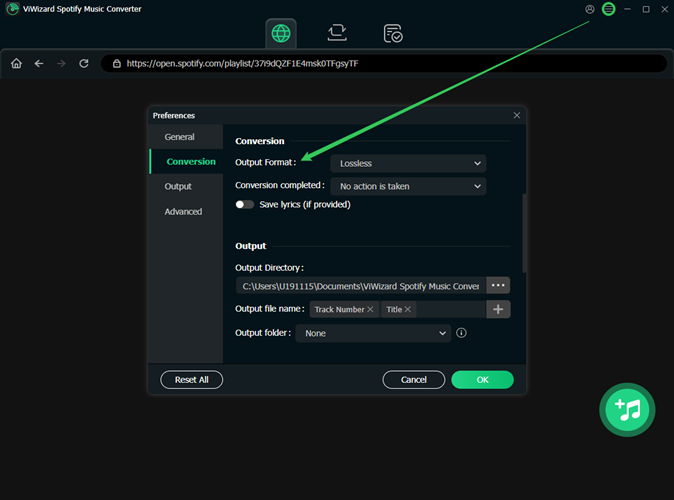Add a file name tag with plus

(x=499, y=309)
